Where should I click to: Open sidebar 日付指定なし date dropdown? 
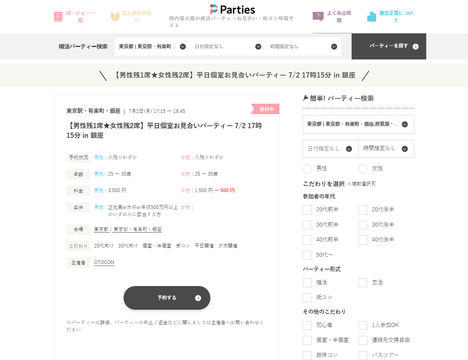(x=330, y=149)
